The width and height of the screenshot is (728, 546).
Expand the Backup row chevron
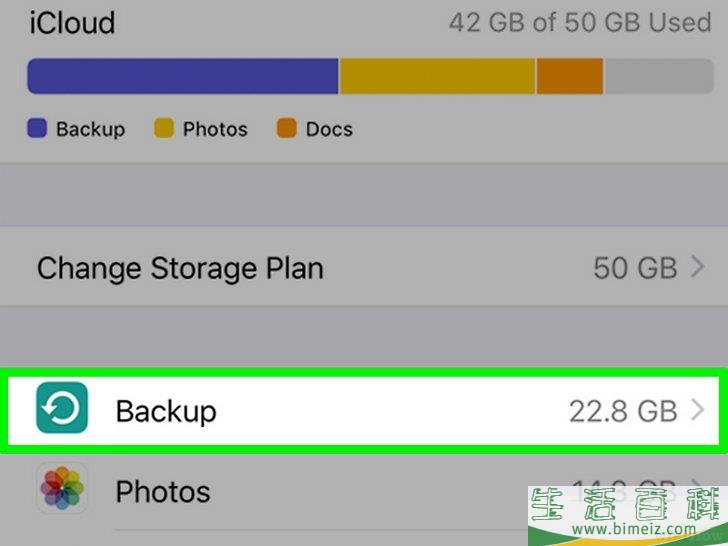click(x=698, y=410)
